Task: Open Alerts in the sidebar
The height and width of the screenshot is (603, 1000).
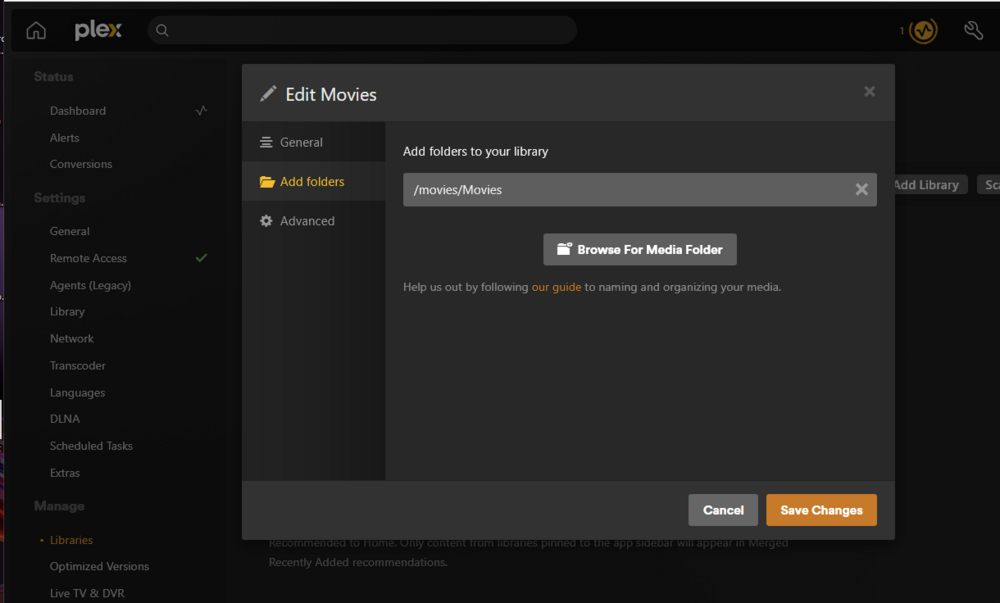Action: point(64,138)
